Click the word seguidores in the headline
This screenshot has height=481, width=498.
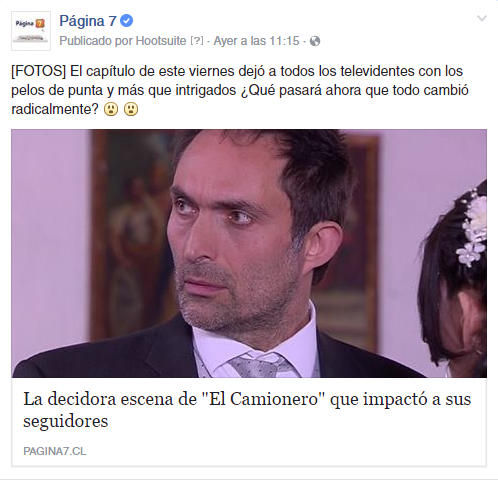66,421
